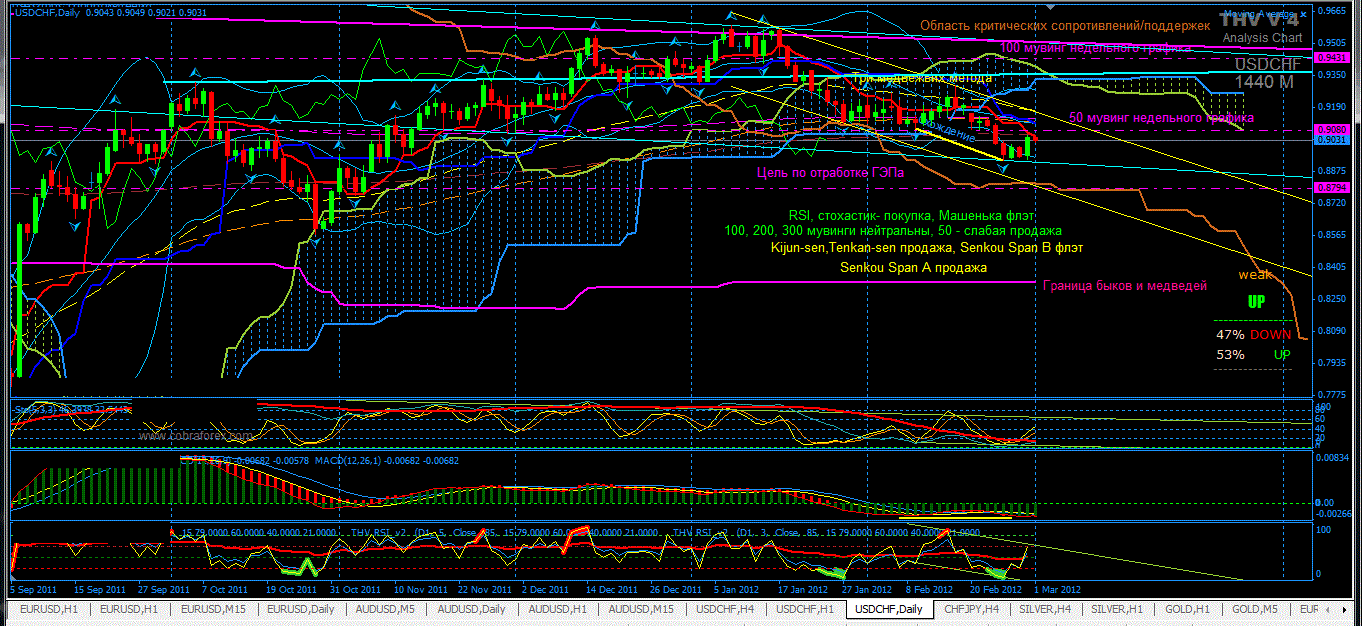Click the www.cobraforex.com text in stochastic pane
Screen dimensions: 1362x626
coord(195,436)
